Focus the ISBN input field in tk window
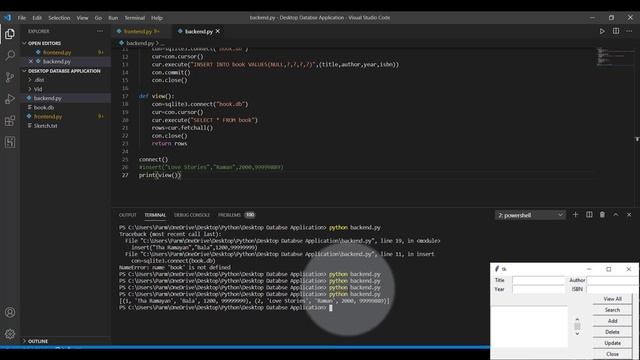Viewport: 640px width, 360px height. [x=612, y=289]
